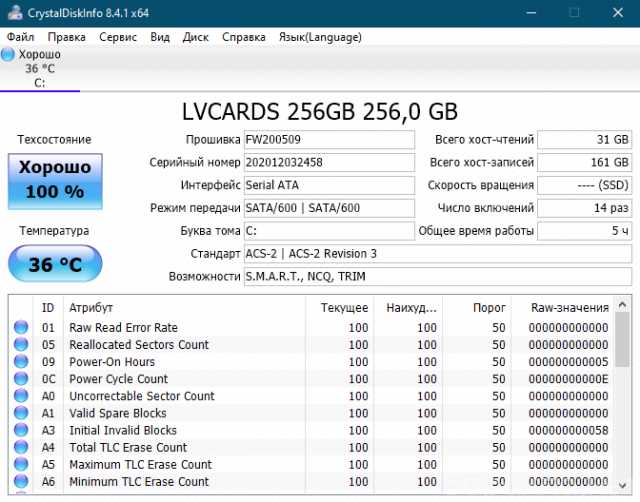Viewport: 640px width, 502px height.
Task: Click the total host writes value 161 GB
Action: (584, 162)
